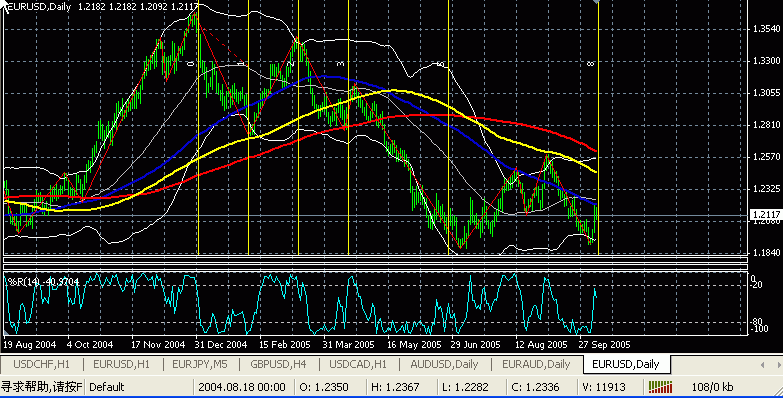Screen dimensions: 783x398
Task: Open the USDCAD,H1 chart tab
Action: click(x=358, y=365)
